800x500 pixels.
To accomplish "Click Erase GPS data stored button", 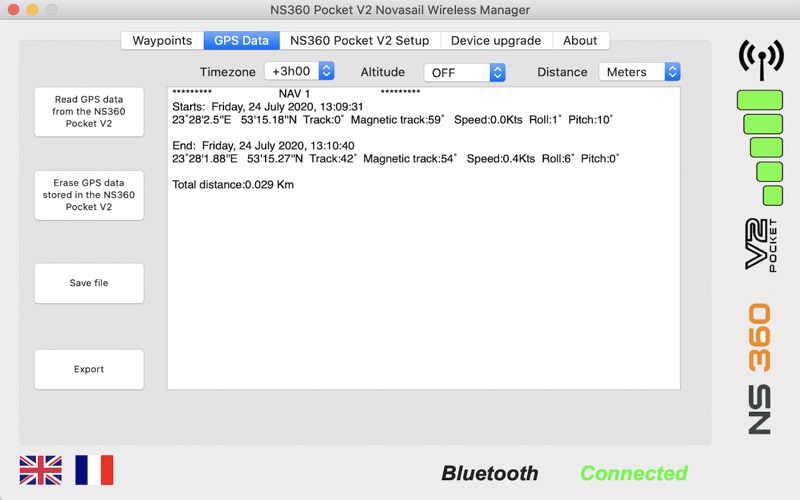I will tap(89, 195).
